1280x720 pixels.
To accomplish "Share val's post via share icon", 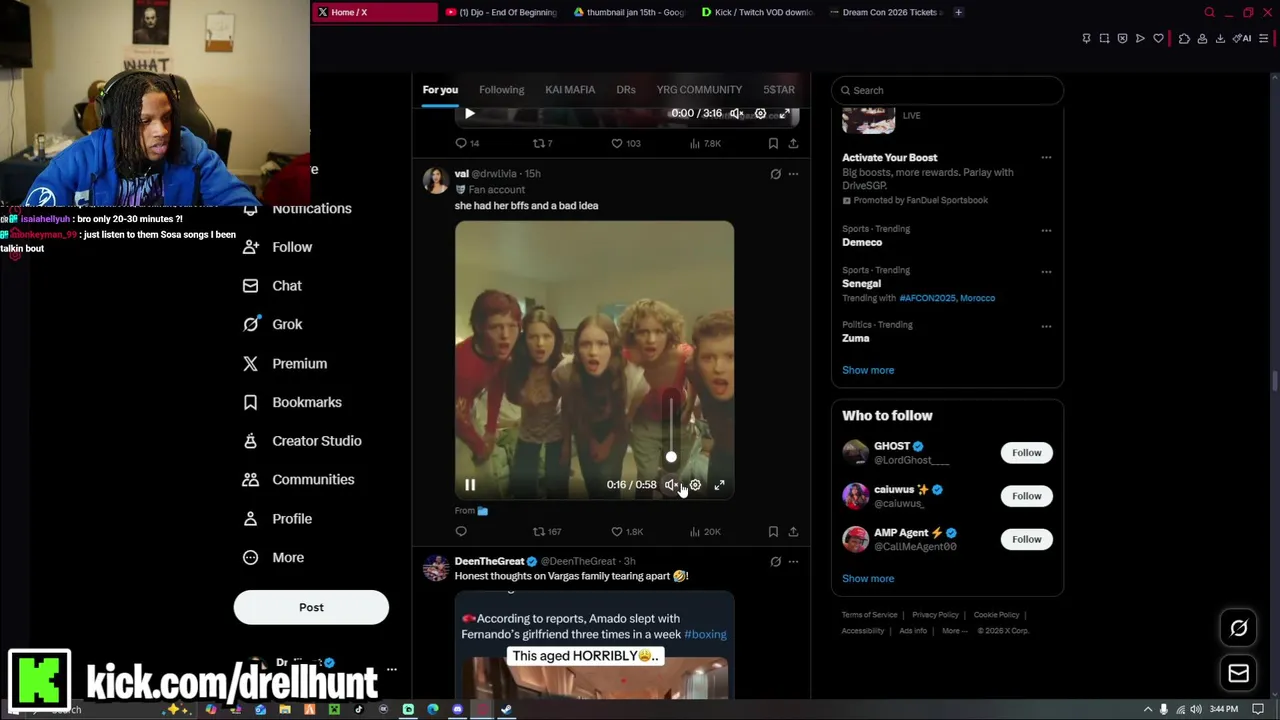I will click(793, 532).
